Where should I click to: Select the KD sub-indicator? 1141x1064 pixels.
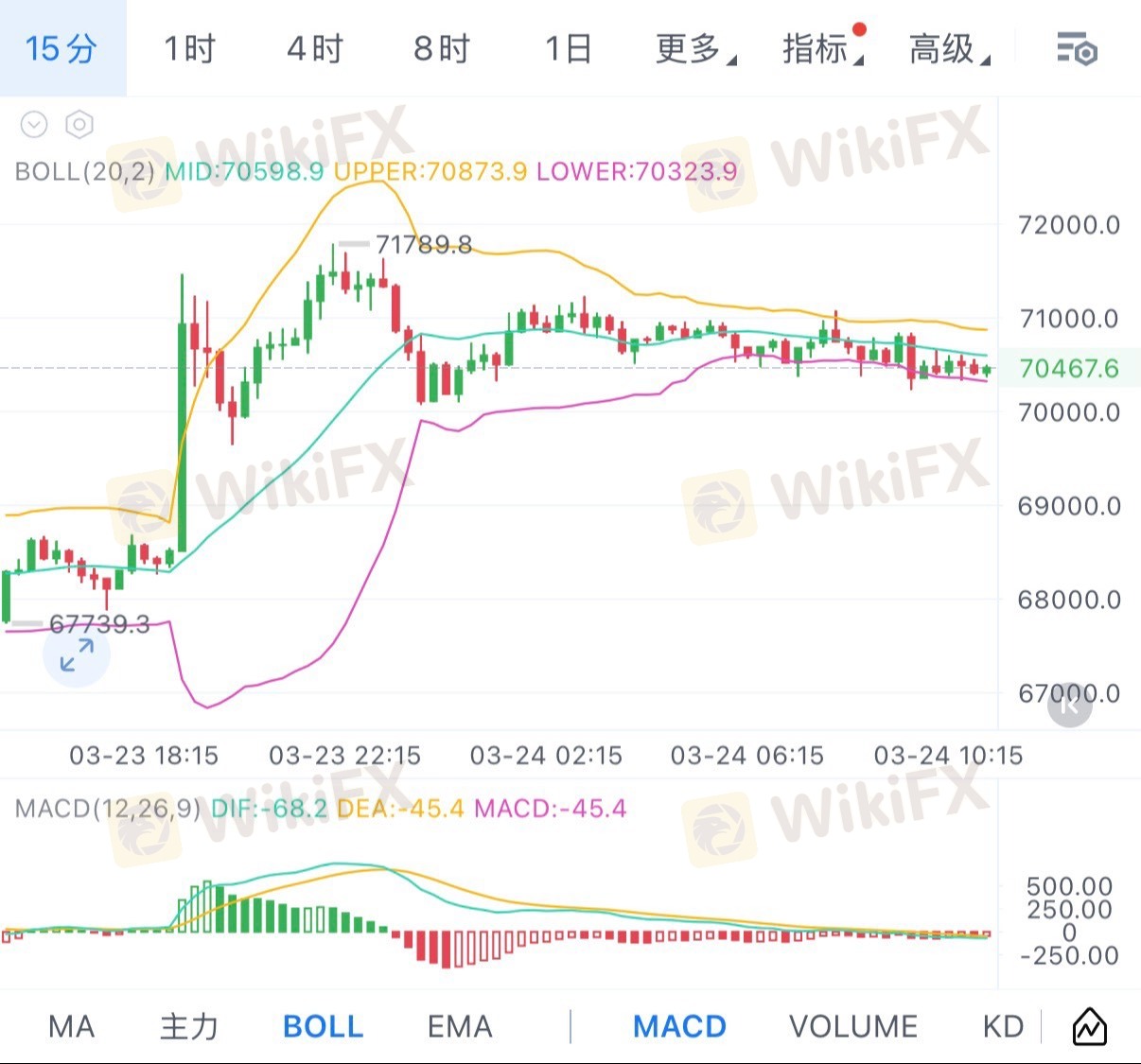(x=1003, y=1026)
